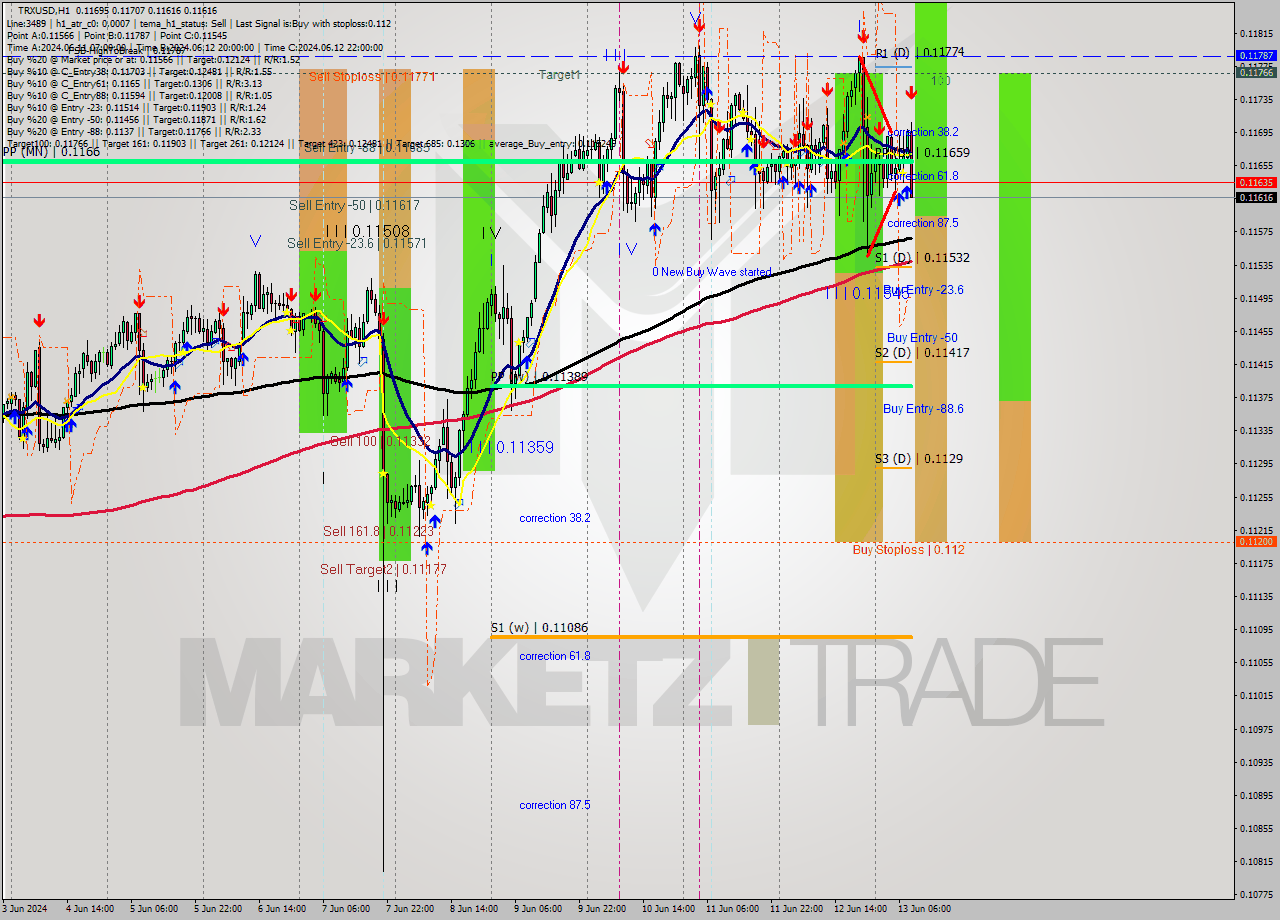
Task: Click the '9 Jun 22:00' time label
Action: pos(603,909)
